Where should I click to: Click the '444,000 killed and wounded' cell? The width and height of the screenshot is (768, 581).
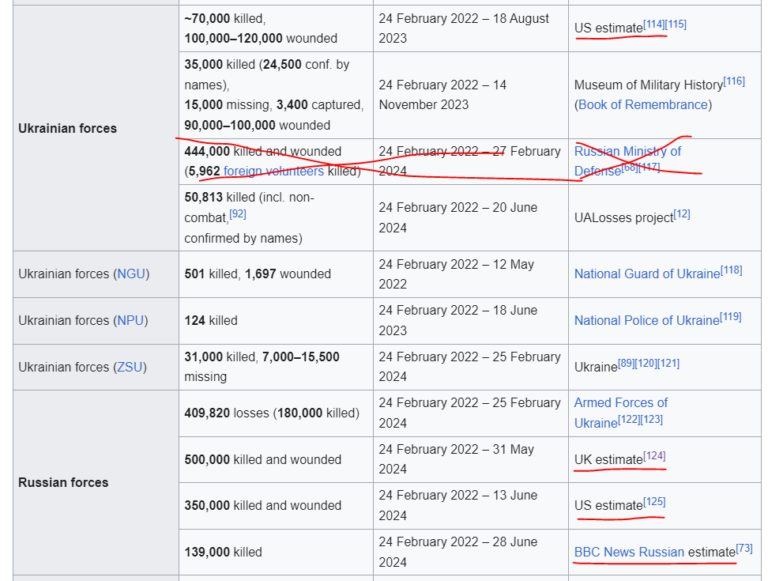(276, 161)
